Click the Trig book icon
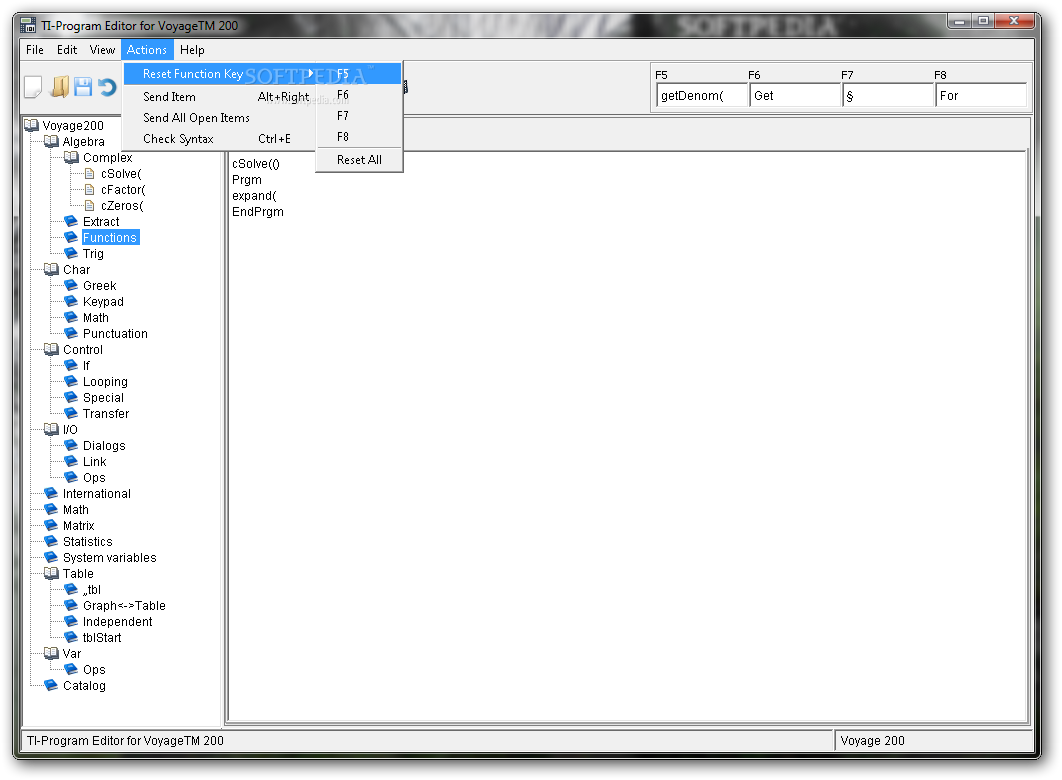This screenshot has width=1062, height=780. 70,253
